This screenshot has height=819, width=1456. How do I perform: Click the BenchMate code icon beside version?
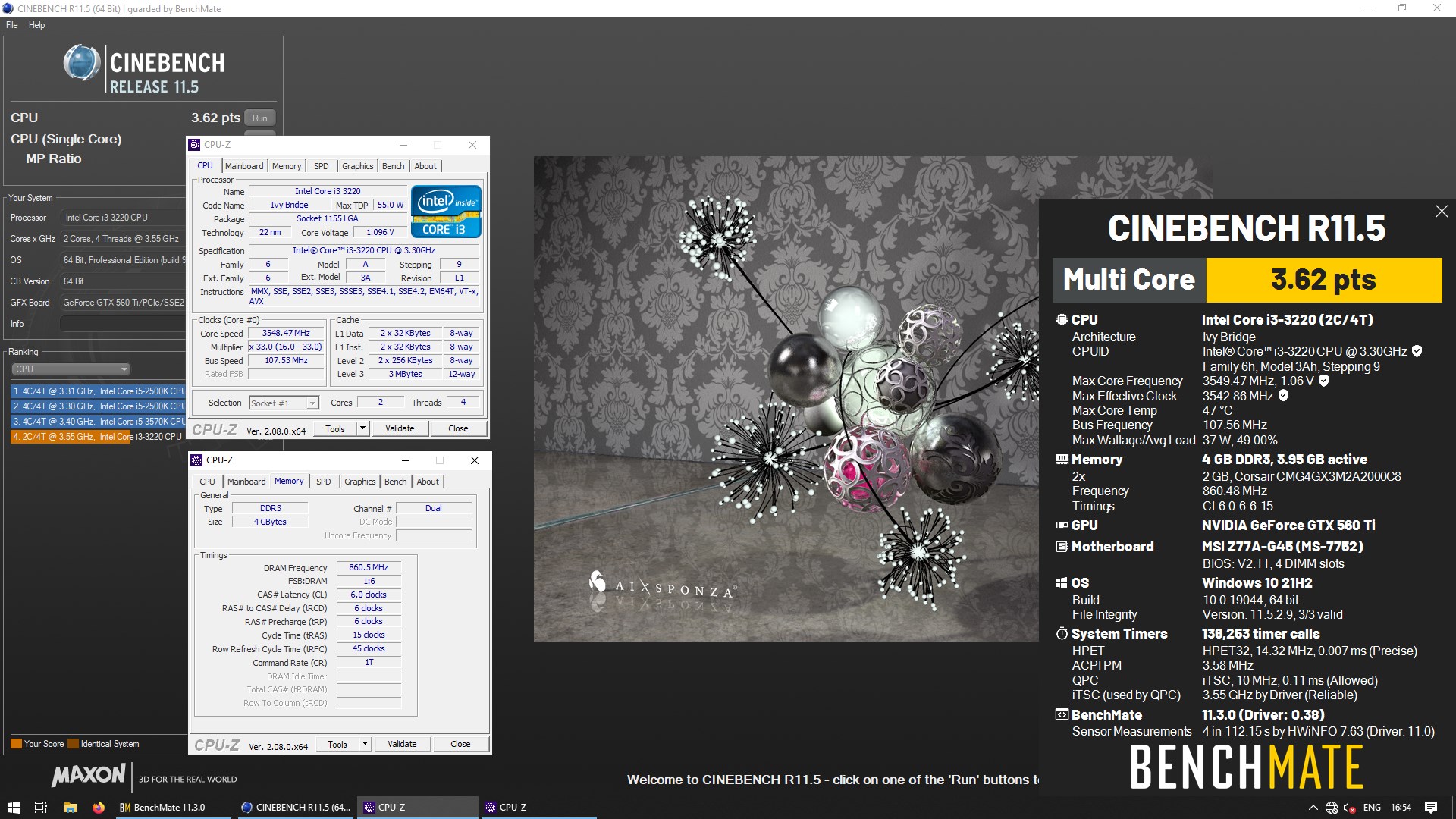point(1062,715)
